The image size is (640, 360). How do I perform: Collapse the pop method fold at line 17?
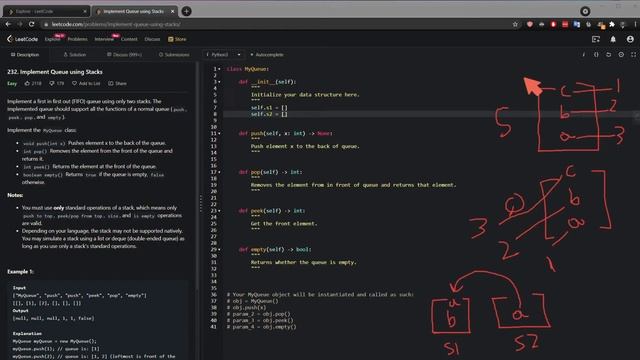219,172
